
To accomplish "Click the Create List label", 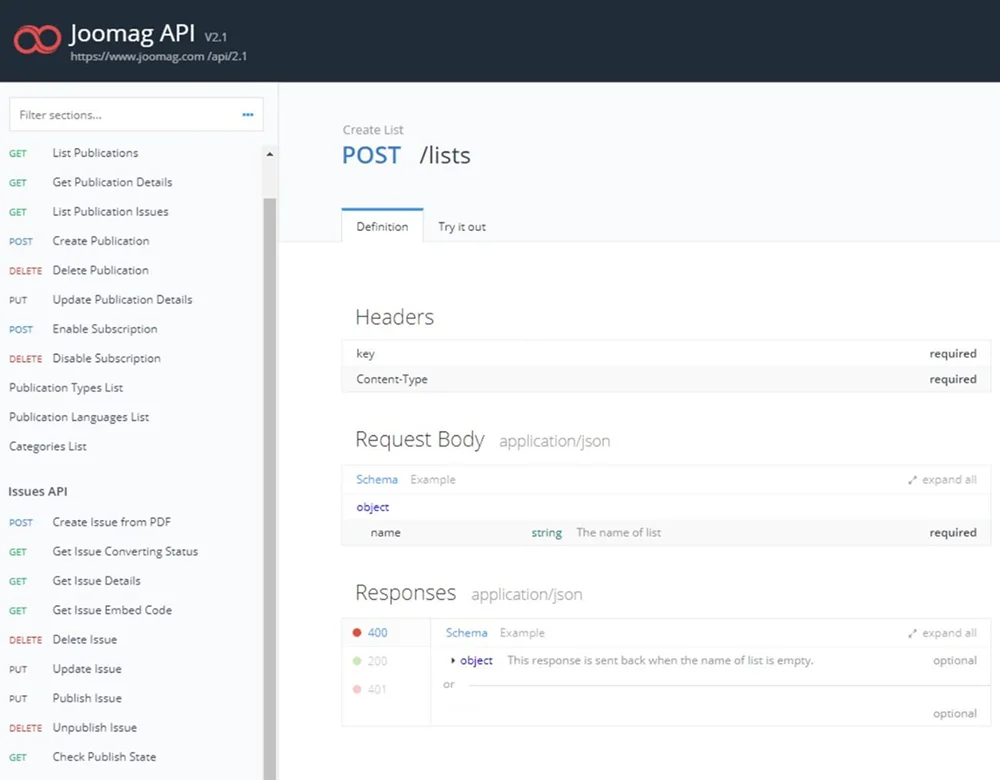I will pos(373,129).
